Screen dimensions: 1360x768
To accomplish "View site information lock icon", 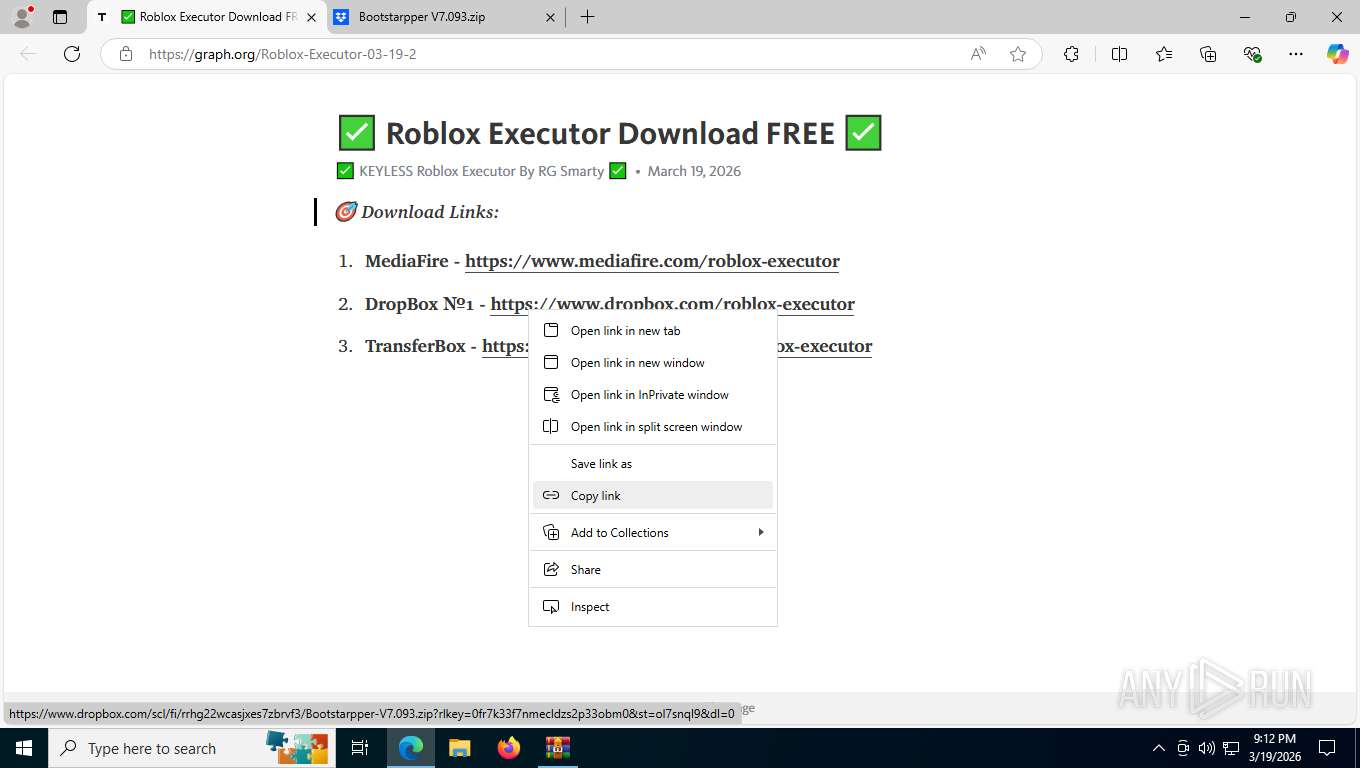I will (126, 54).
